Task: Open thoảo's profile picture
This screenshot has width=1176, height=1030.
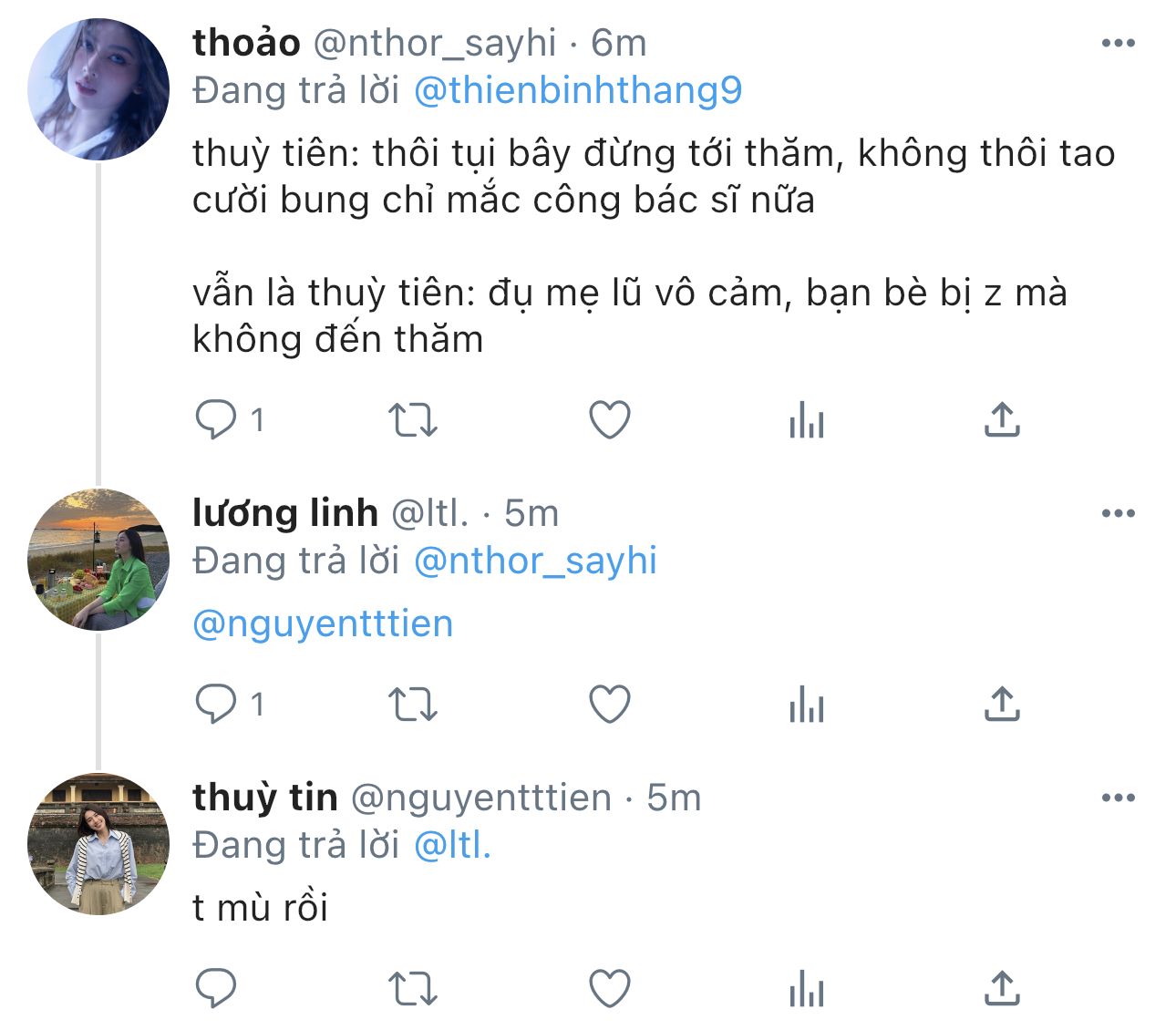Action: coord(98,89)
